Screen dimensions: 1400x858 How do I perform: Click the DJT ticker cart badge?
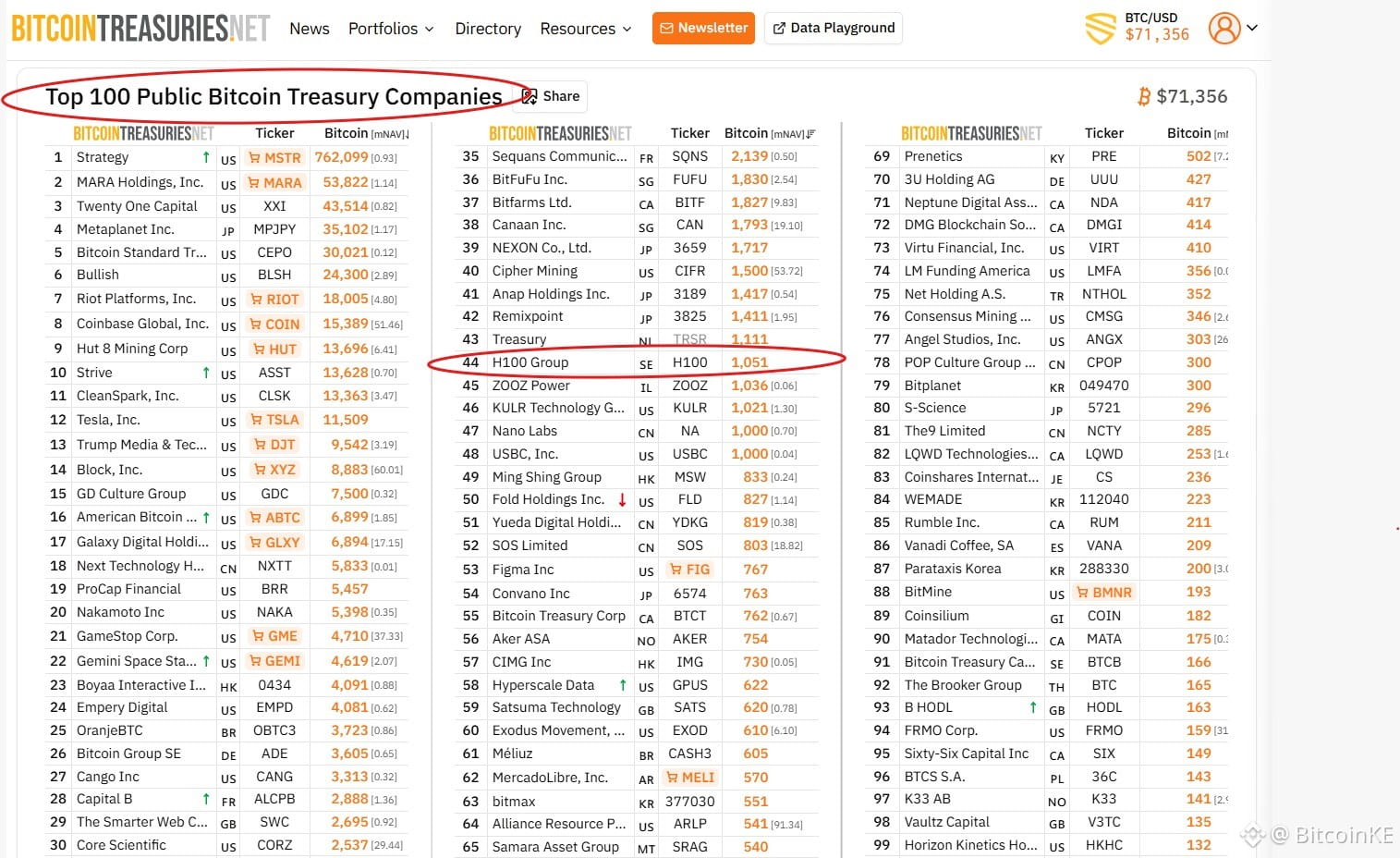(274, 445)
